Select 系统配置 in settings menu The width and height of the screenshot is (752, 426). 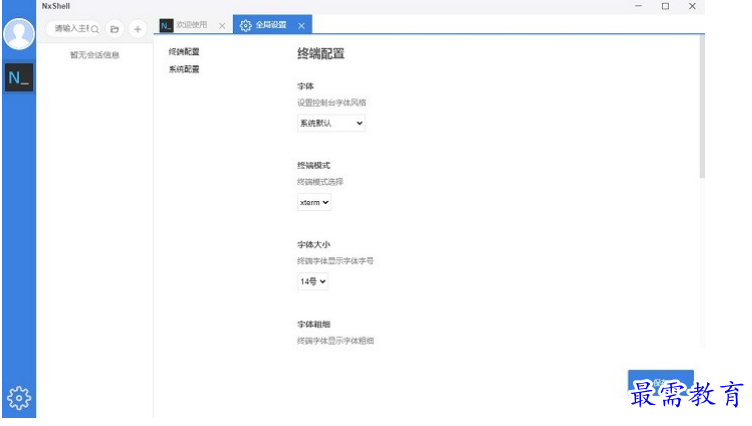[x=184, y=69]
